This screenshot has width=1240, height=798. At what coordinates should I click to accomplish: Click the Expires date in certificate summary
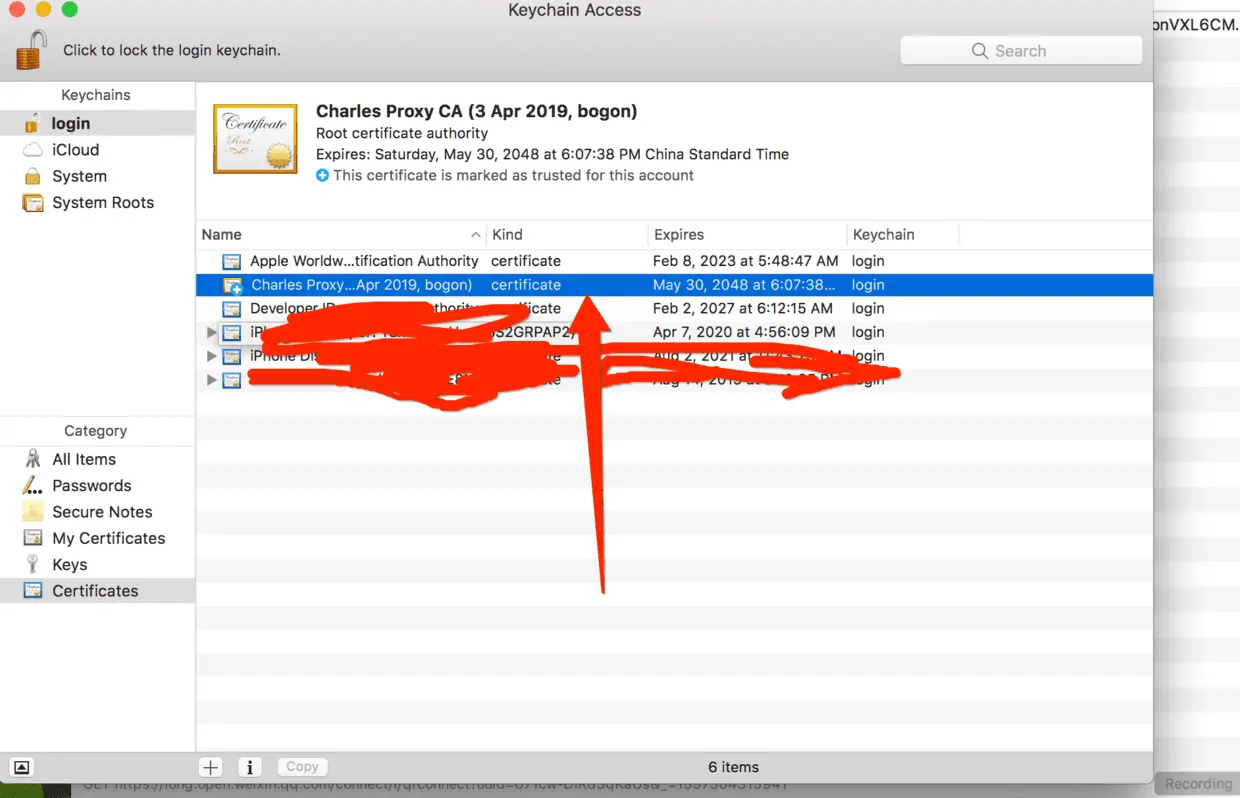(552, 154)
